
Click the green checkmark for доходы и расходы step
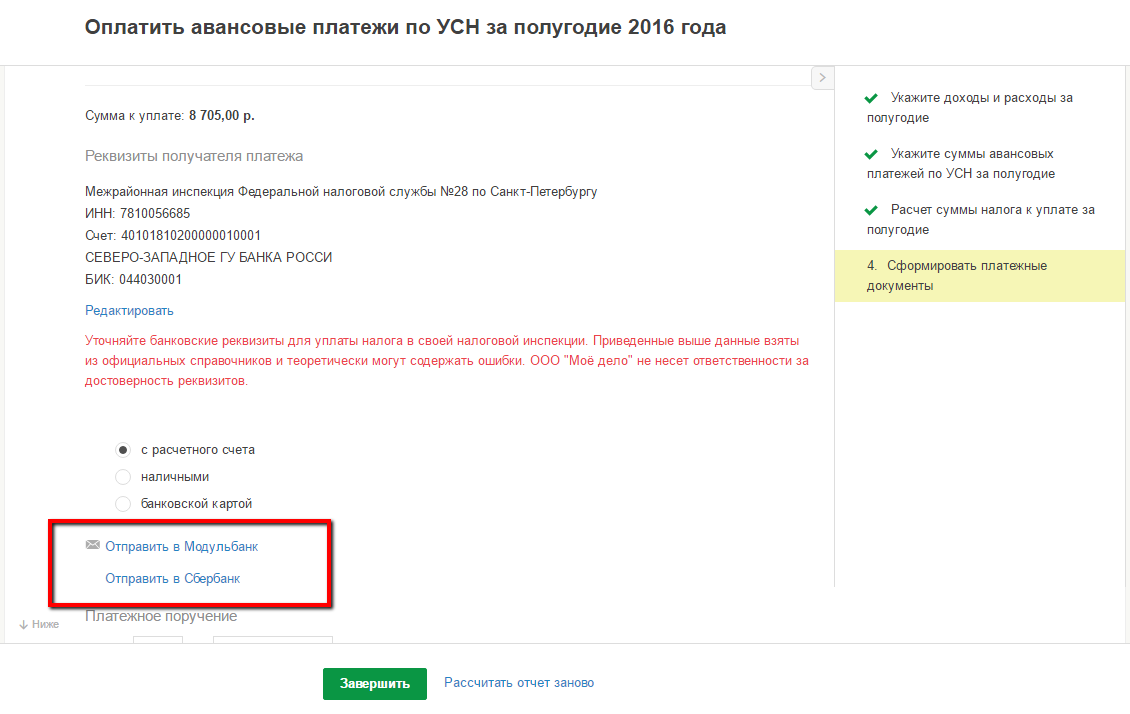pos(870,98)
